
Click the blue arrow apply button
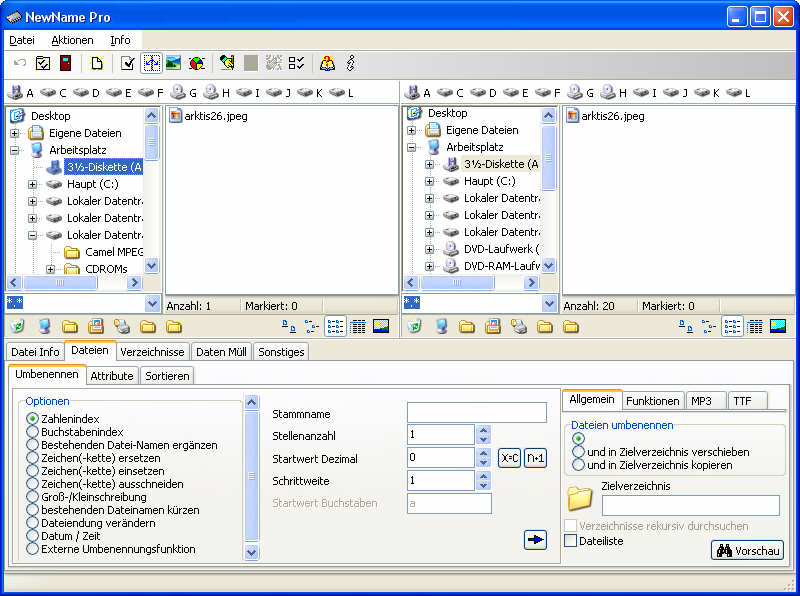[535, 540]
